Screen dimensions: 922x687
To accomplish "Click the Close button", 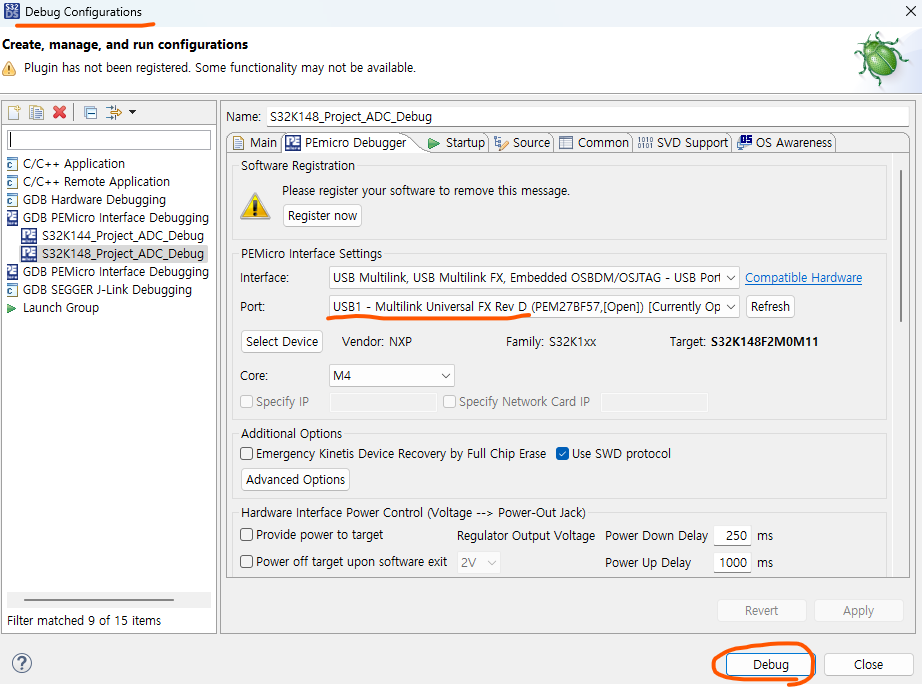I will coord(868,665).
